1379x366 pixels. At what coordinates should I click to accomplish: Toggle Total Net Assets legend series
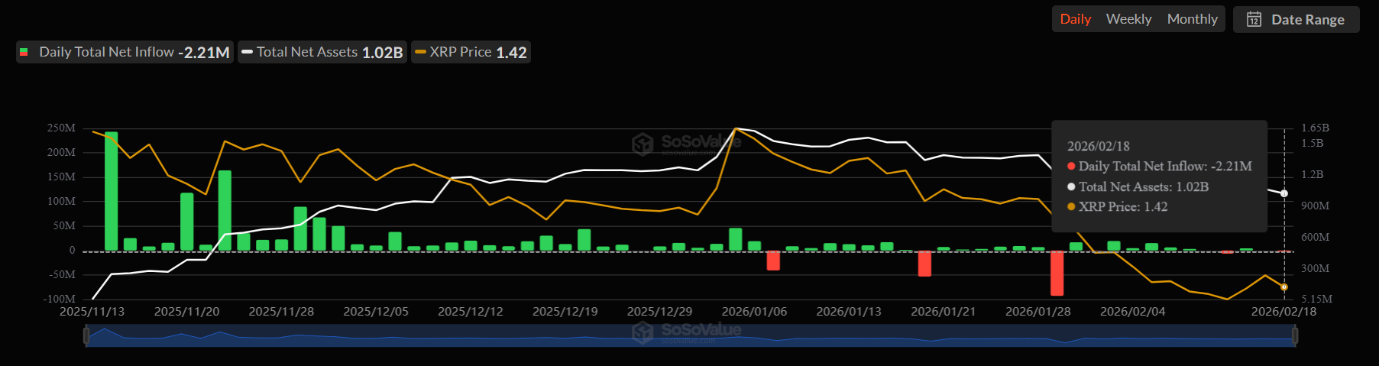[x=322, y=52]
